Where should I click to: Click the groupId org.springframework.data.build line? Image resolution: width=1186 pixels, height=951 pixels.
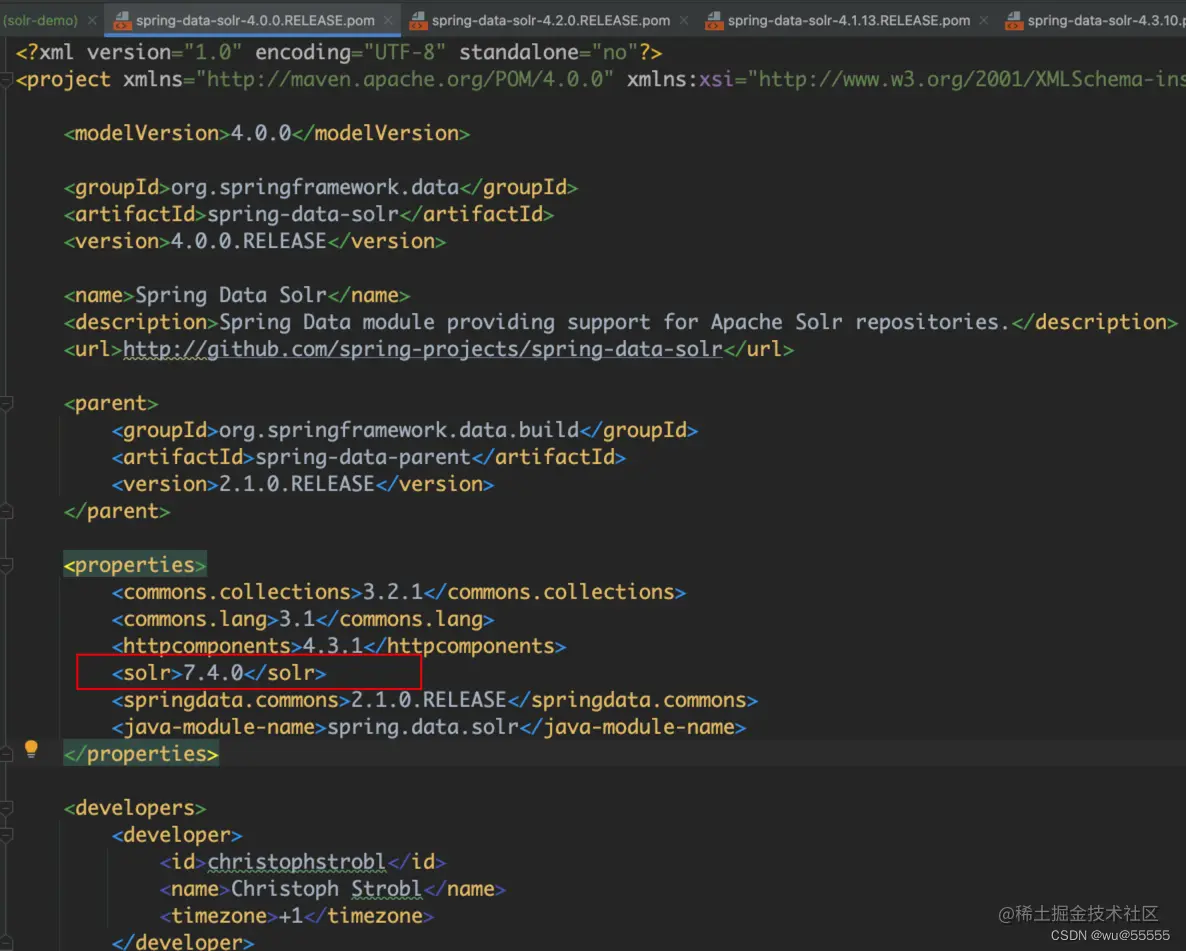tap(405, 430)
